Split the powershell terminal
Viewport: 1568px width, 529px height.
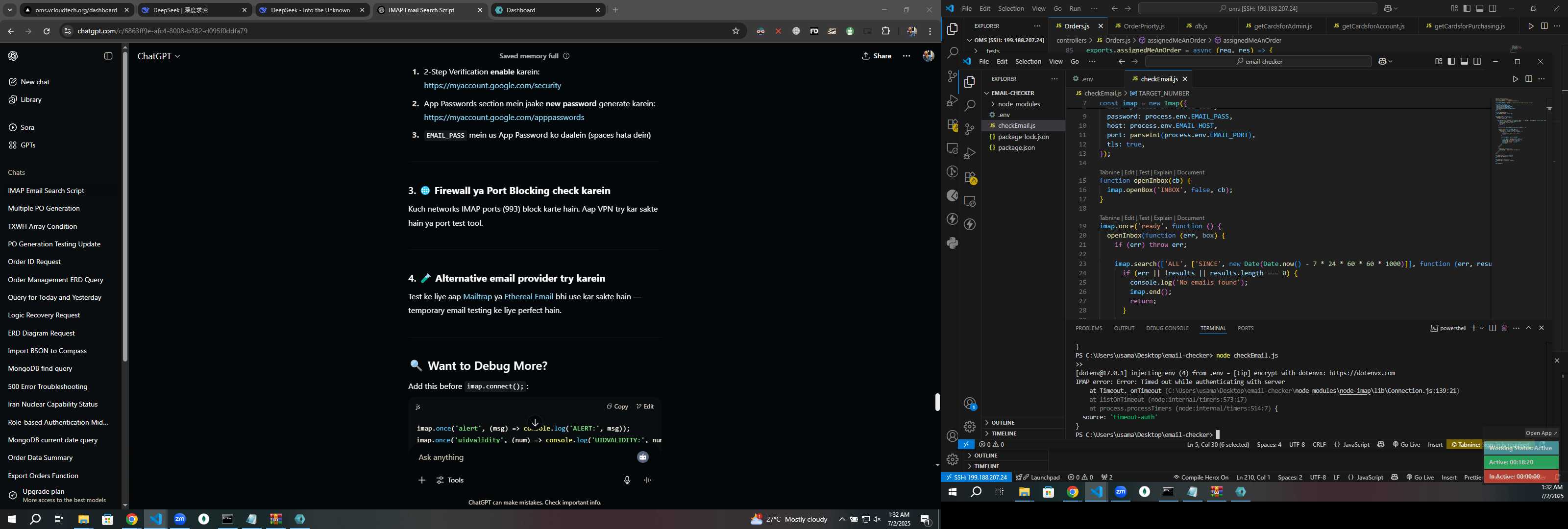[x=1493, y=328]
